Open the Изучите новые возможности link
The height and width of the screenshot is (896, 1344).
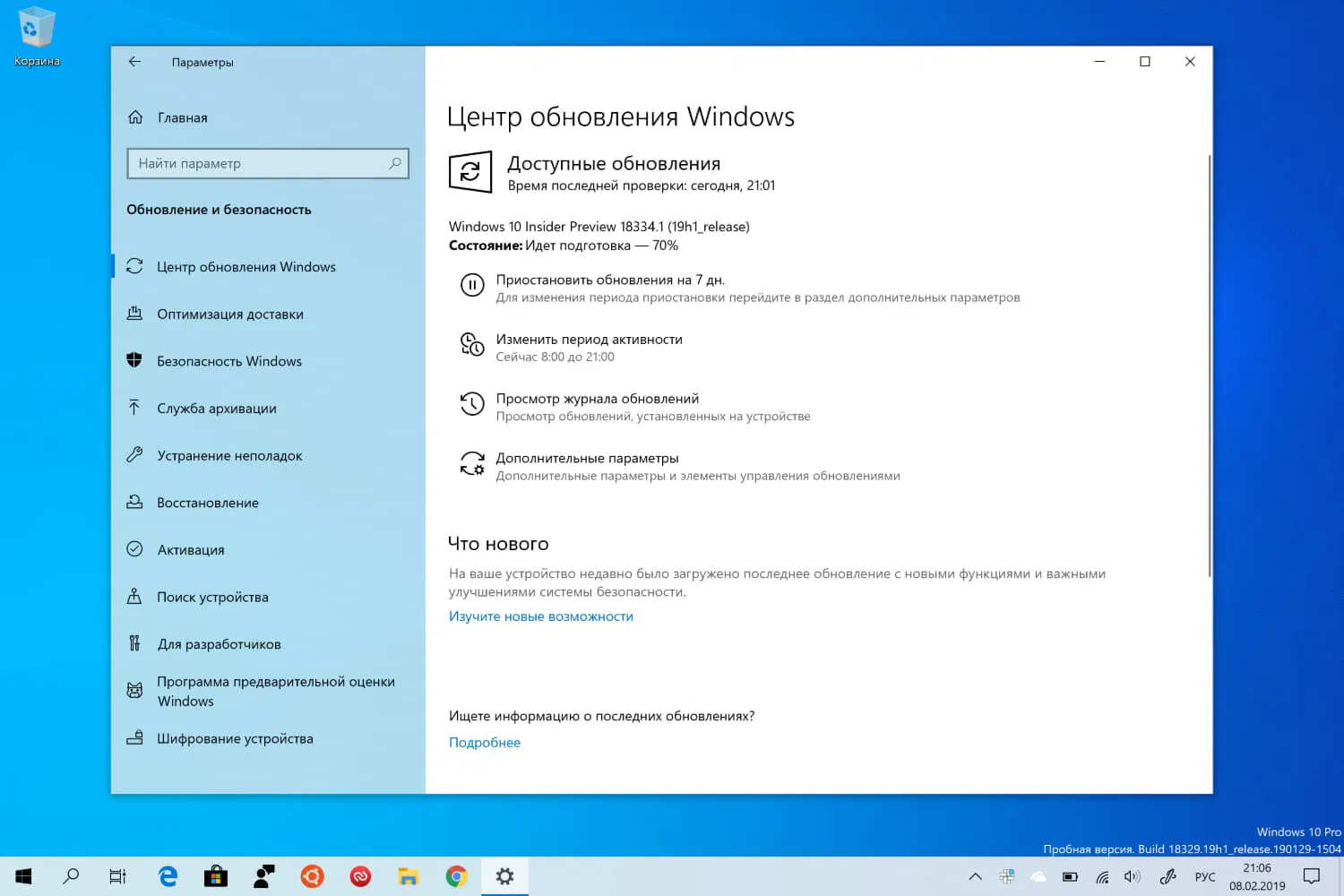coord(541,616)
